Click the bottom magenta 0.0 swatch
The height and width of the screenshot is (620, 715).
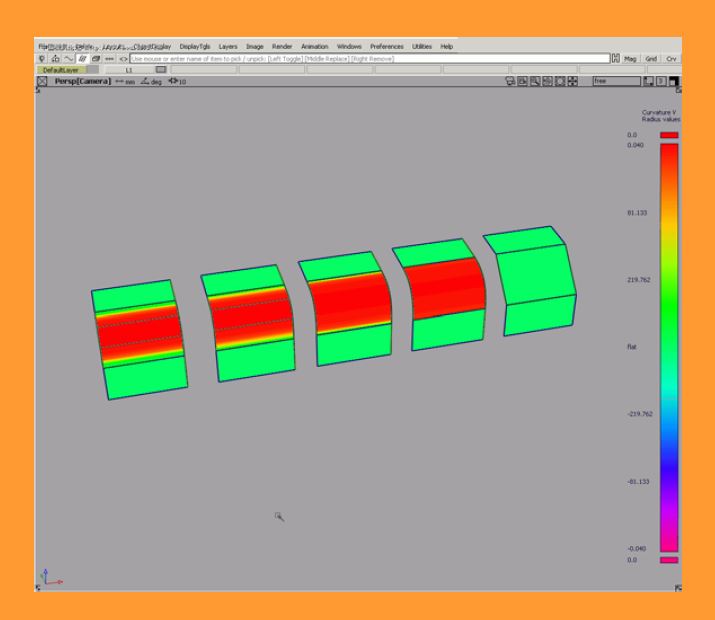pos(669,560)
